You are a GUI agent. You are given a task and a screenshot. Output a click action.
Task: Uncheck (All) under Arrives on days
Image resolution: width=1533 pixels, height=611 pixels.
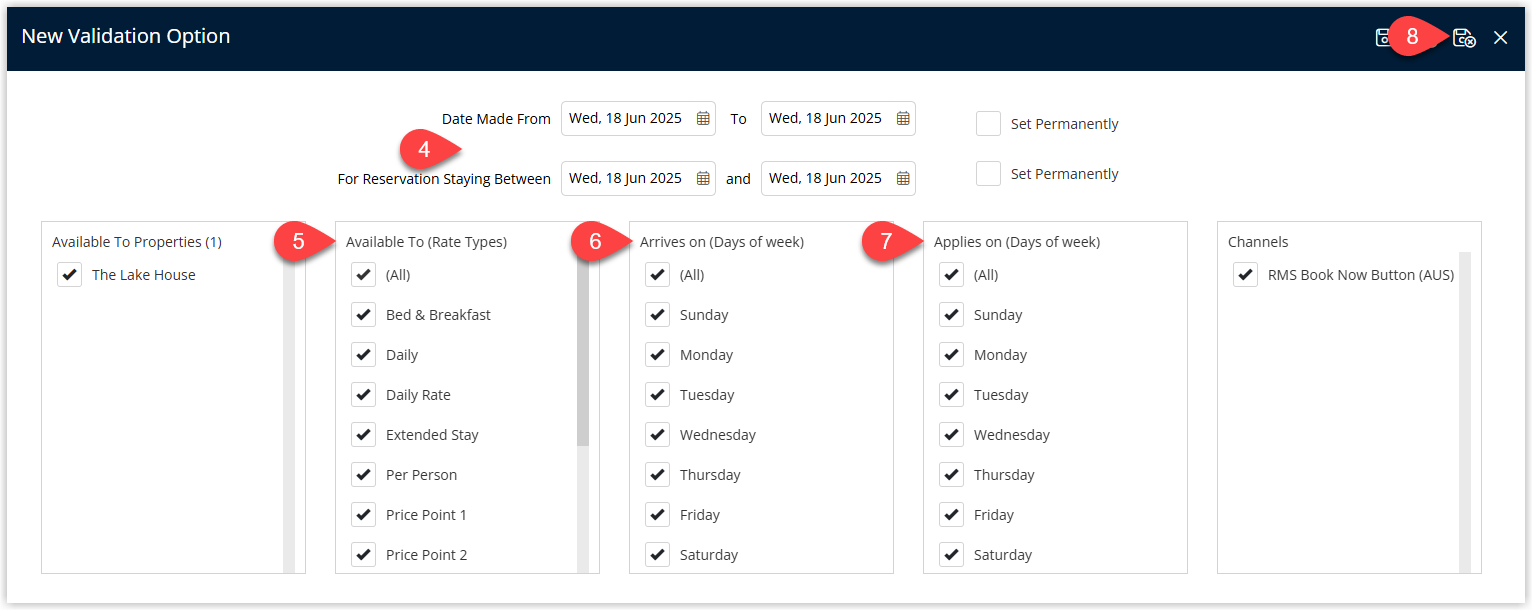tap(657, 274)
